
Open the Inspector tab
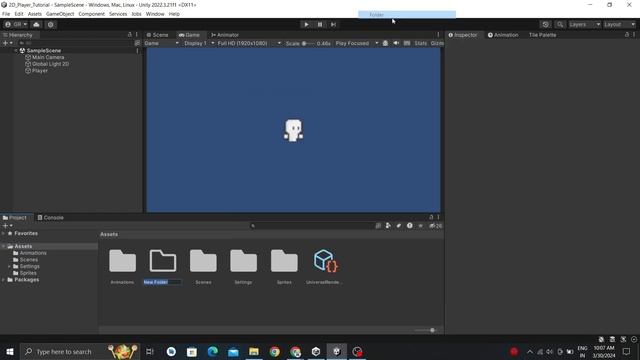coord(463,35)
